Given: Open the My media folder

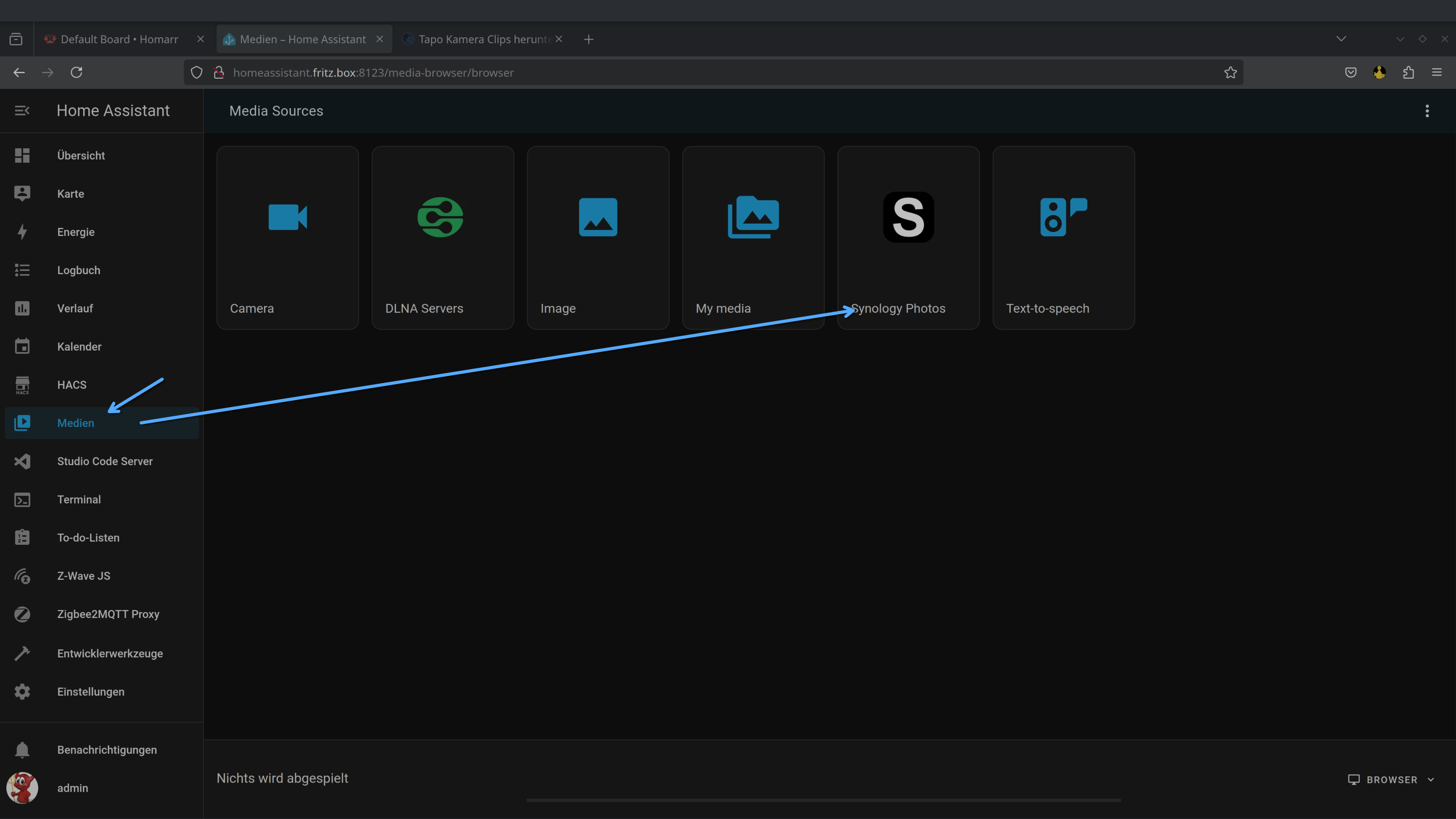Looking at the screenshot, I should (753, 237).
